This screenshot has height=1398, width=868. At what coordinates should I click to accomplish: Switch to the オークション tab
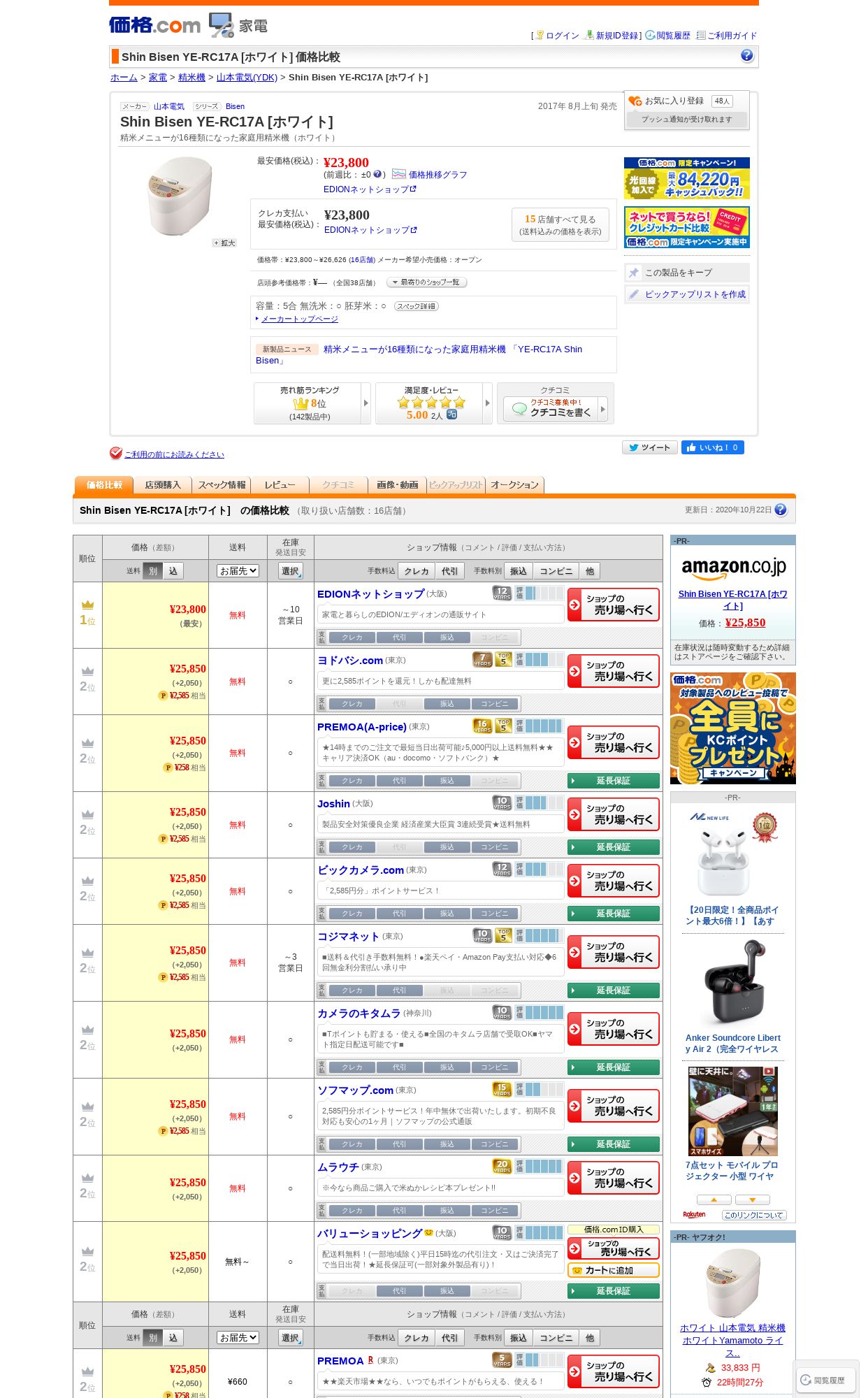coord(514,485)
